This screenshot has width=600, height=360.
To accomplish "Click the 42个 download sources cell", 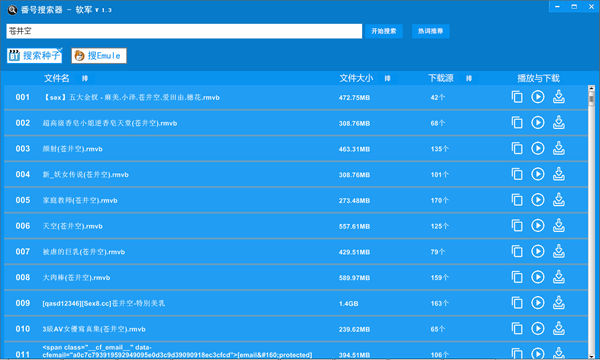I will (x=438, y=98).
